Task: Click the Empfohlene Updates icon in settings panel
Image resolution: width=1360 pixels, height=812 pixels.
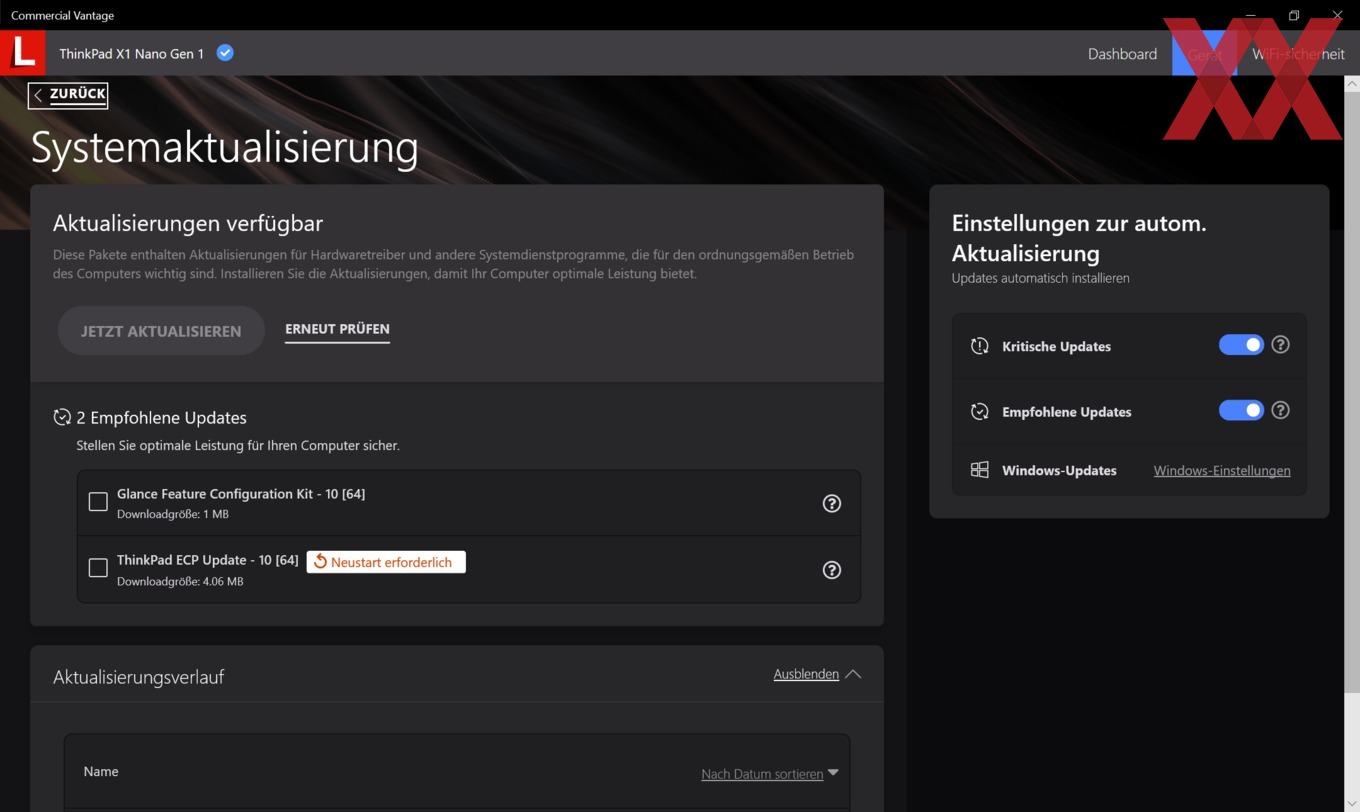Action: coord(979,411)
